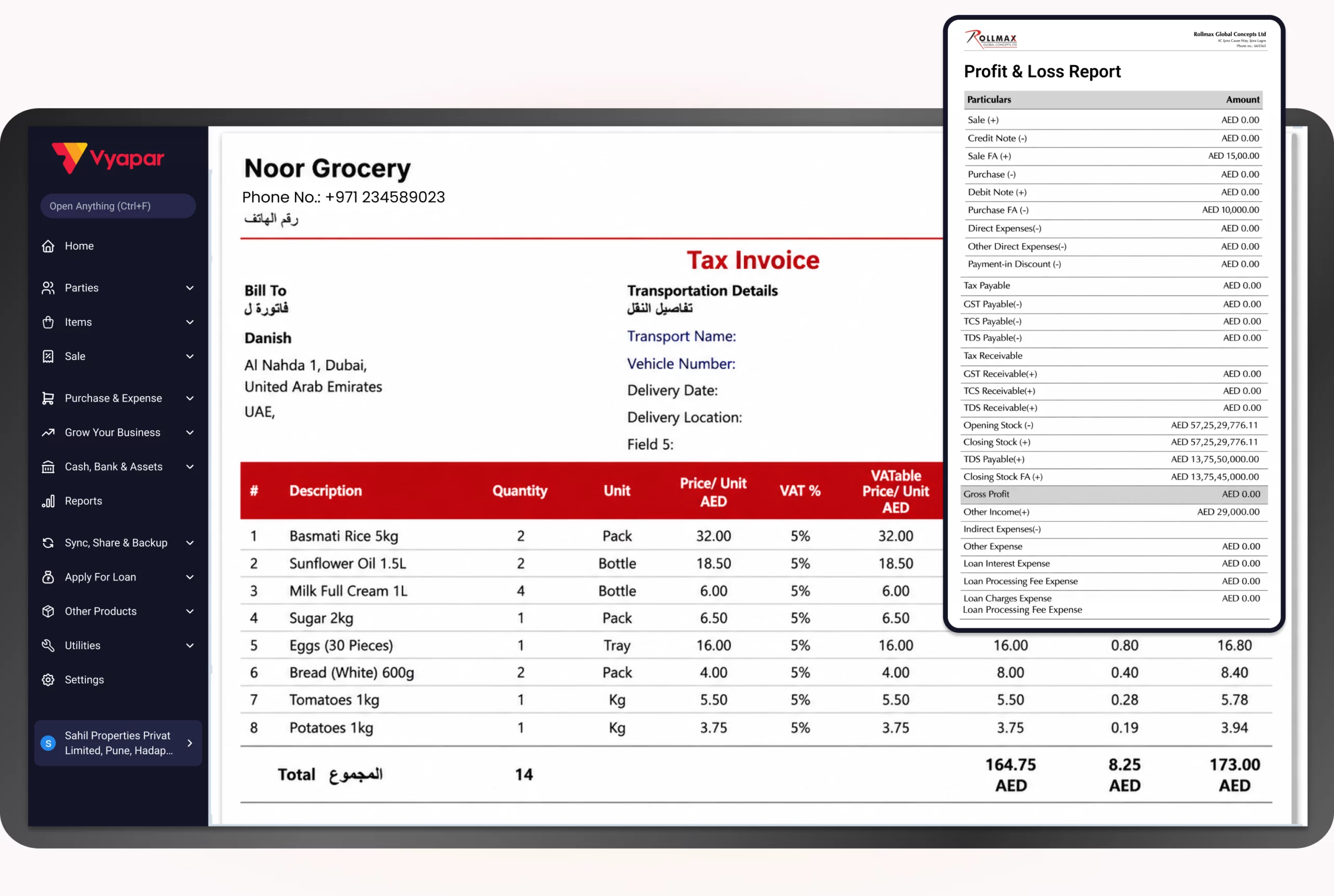Click the customer name Danish
Screen dimensions: 1334x896
[268, 338]
